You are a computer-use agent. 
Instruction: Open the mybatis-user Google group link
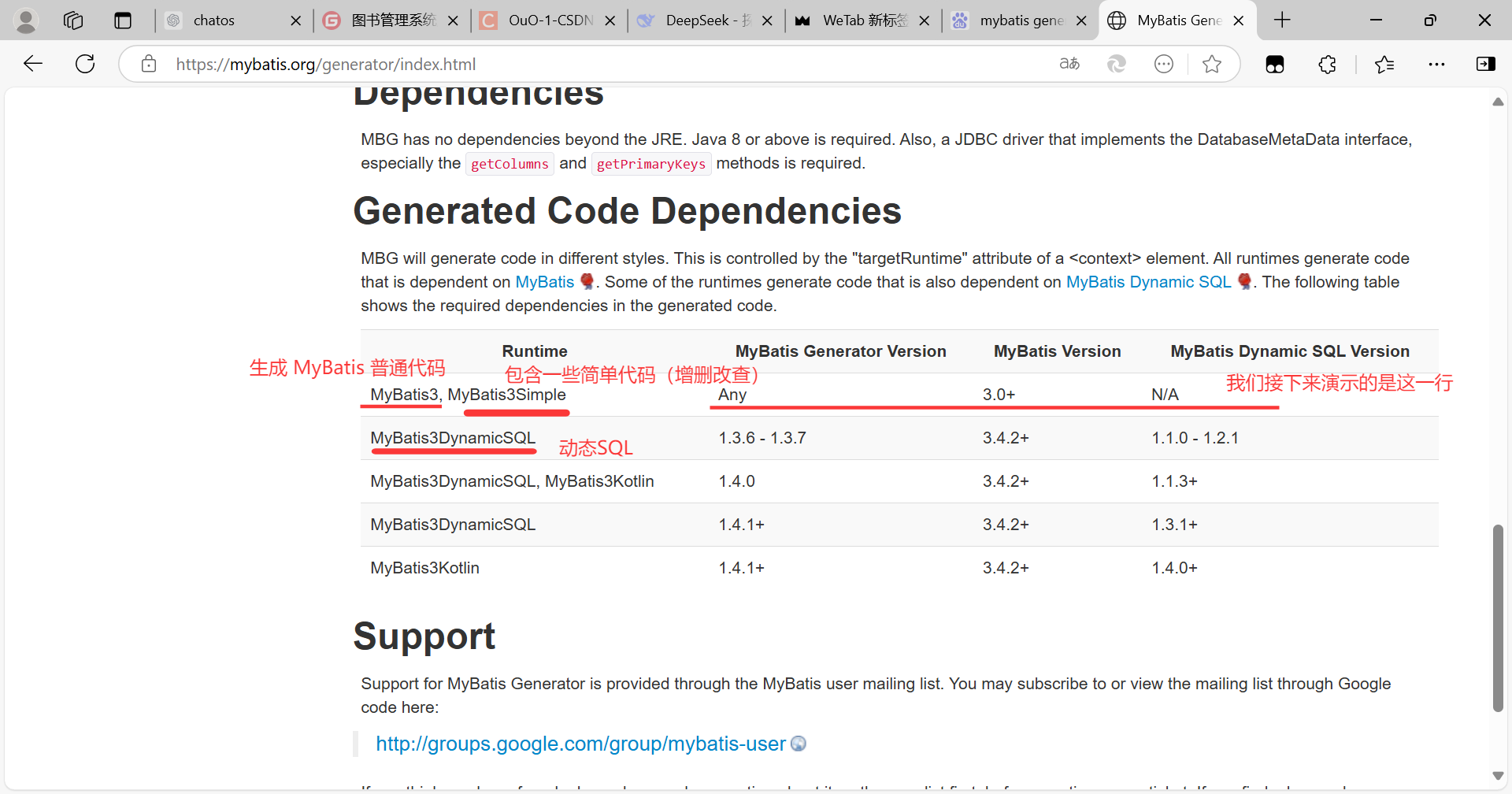click(580, 744)
